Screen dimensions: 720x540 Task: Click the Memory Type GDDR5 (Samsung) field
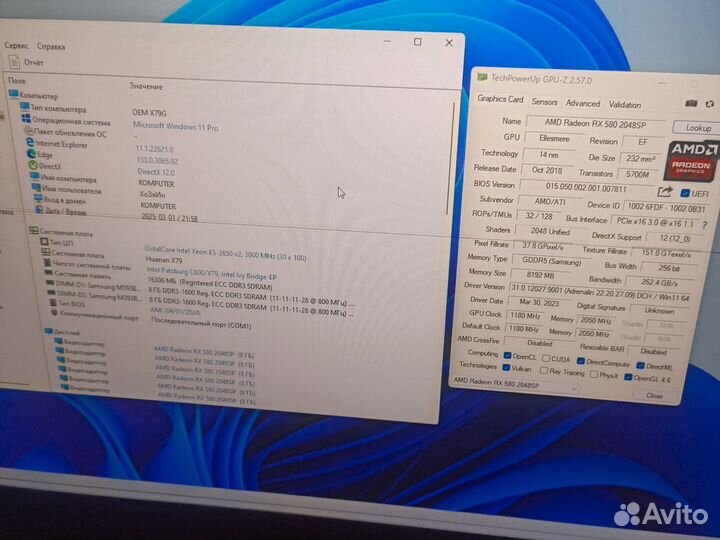point(551,261)
